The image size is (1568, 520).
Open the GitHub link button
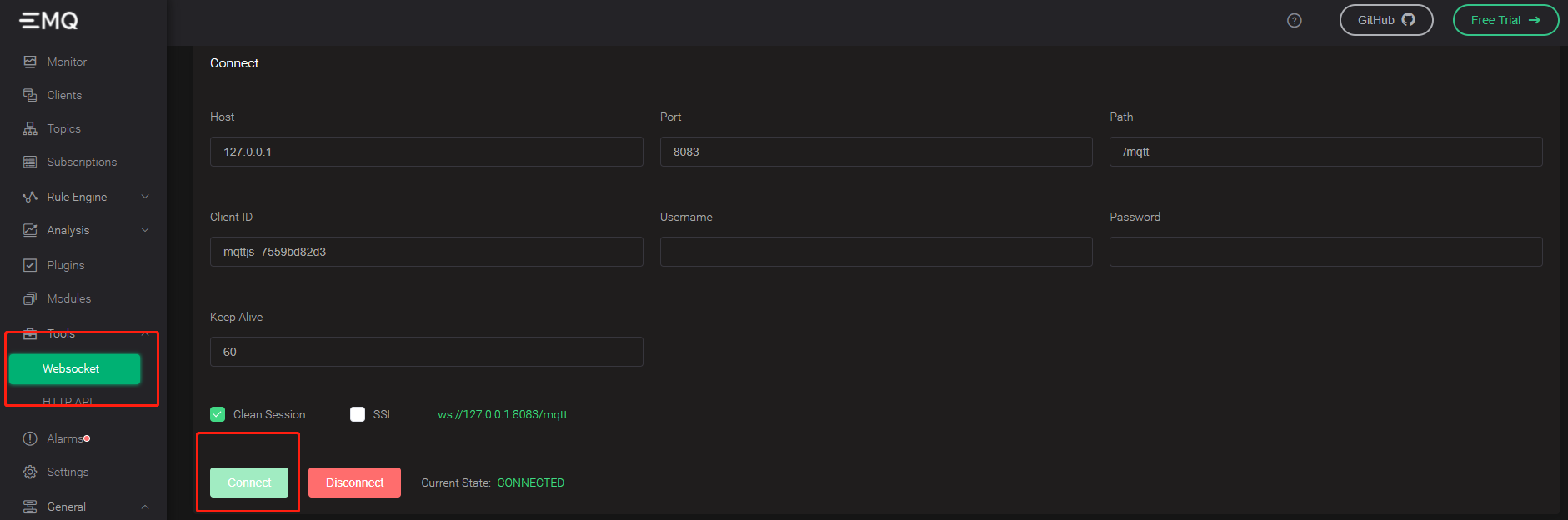click(x=1385, y=20)
